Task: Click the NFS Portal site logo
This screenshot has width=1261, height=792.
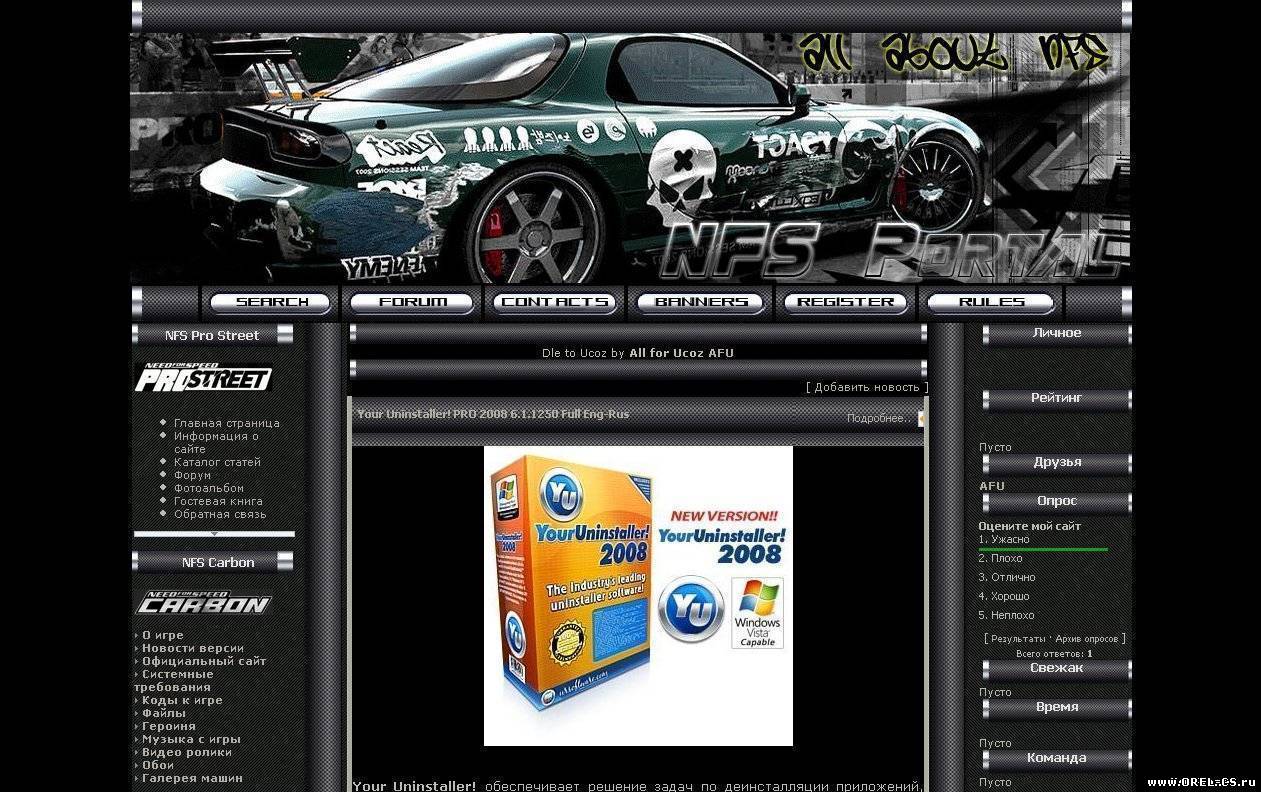Action: (889, 250)
